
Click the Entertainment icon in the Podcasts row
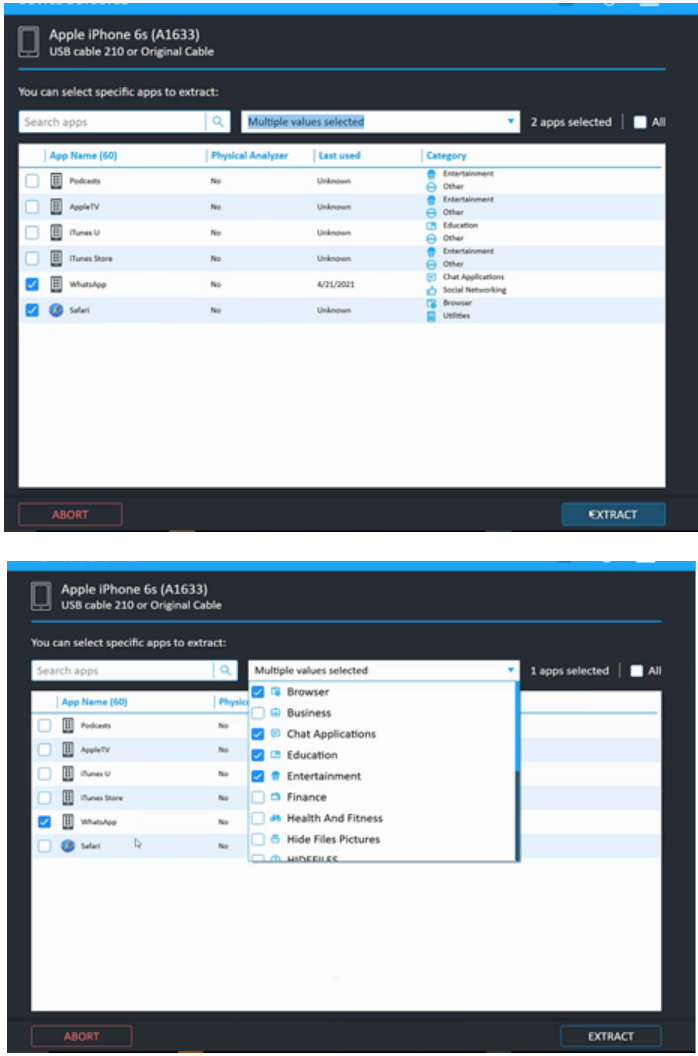tap(431, 174)
